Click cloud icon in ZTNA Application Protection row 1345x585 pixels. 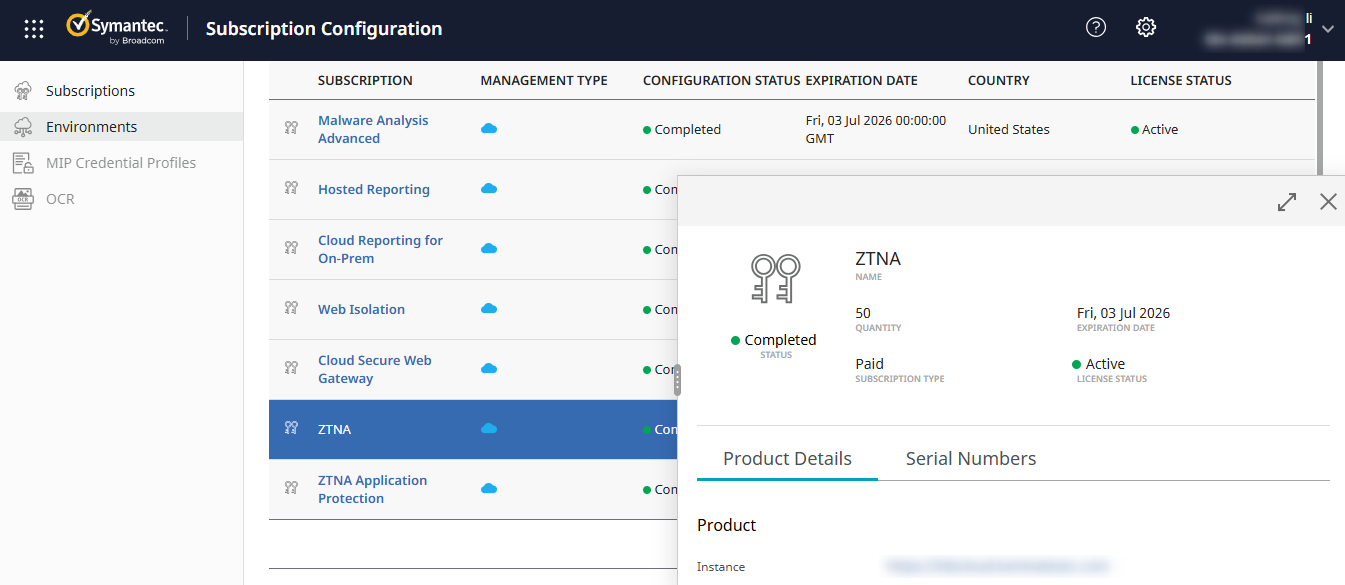pyautogui.click(x=489, y=489)
